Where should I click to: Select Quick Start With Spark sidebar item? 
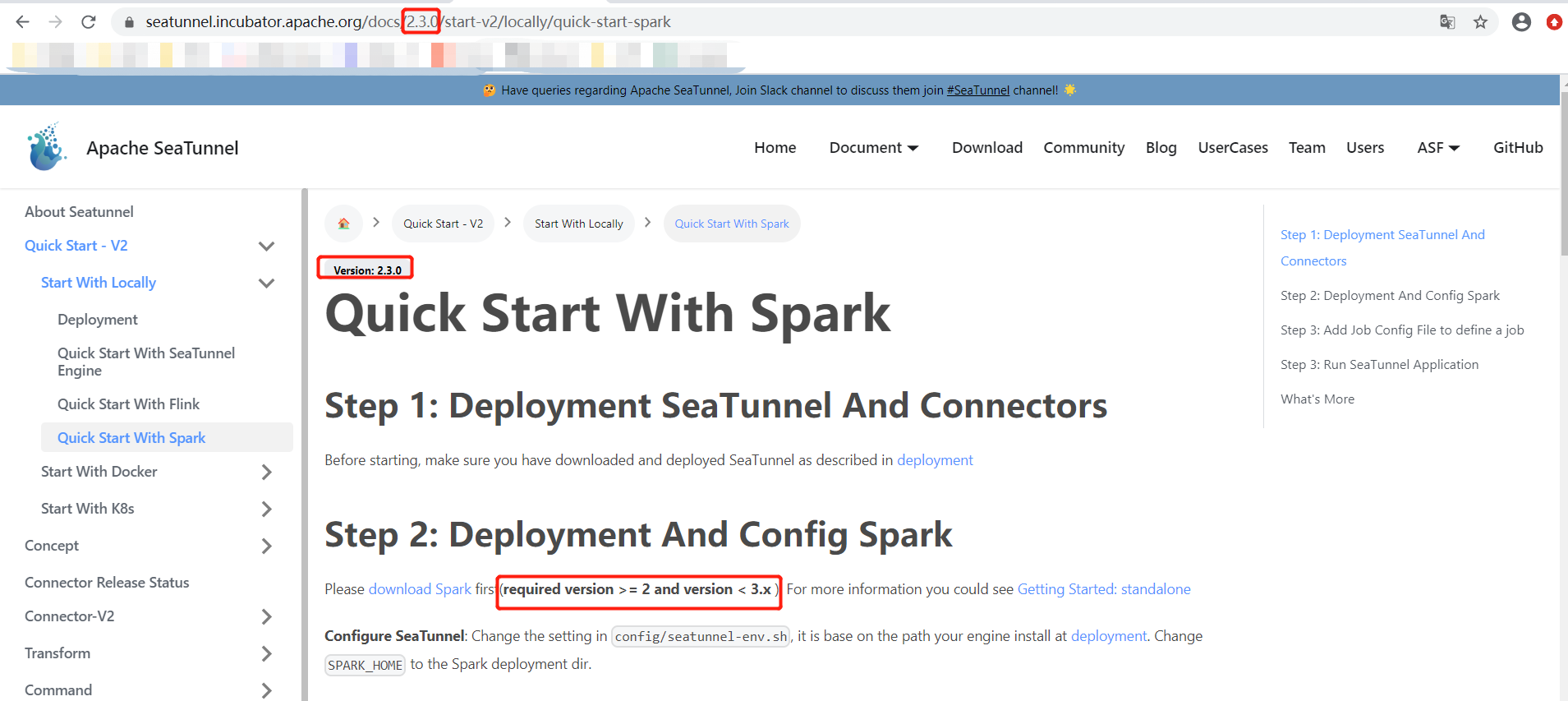click(167, 437)
